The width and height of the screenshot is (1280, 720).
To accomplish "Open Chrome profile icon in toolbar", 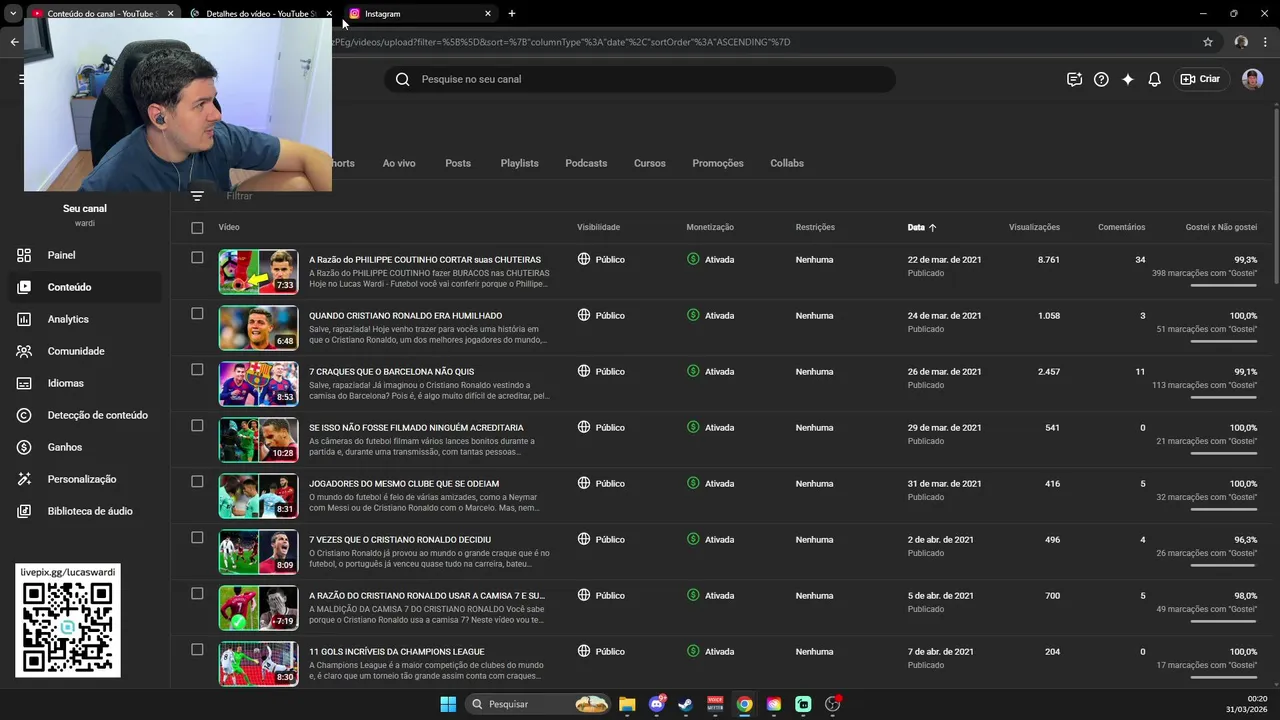I will pos(1241,42).
